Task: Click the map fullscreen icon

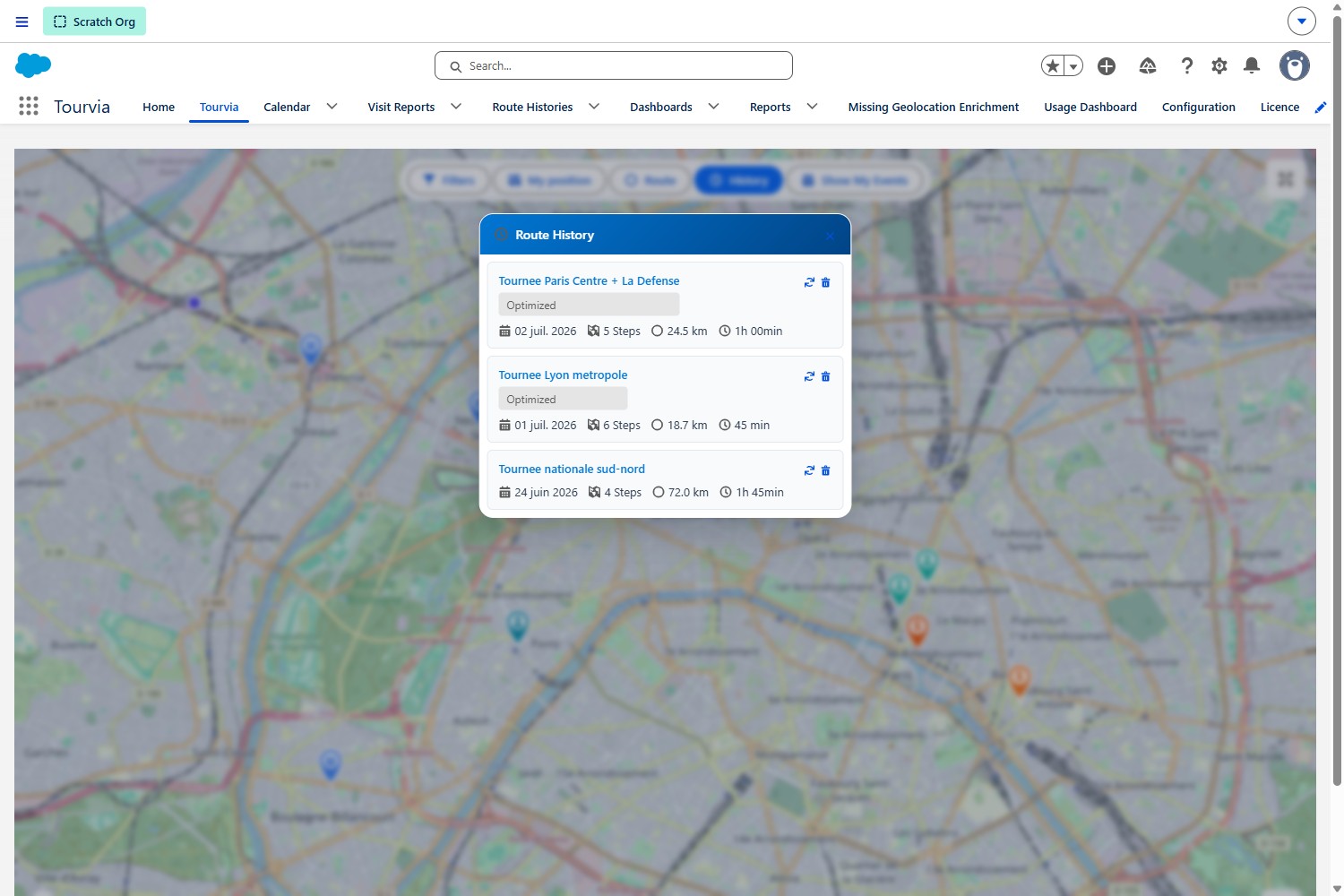Action: tap(1286, 179)
